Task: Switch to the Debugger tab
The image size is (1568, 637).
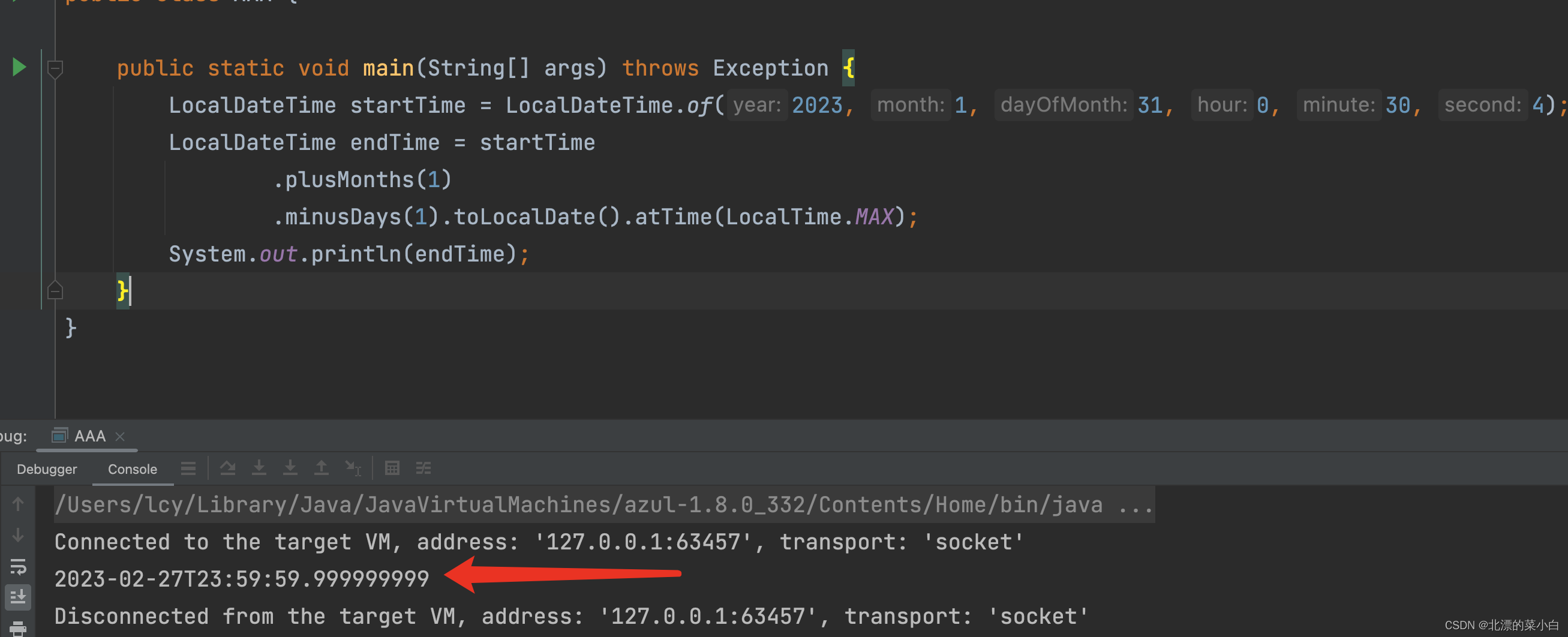Action: (x=47, y=469)
